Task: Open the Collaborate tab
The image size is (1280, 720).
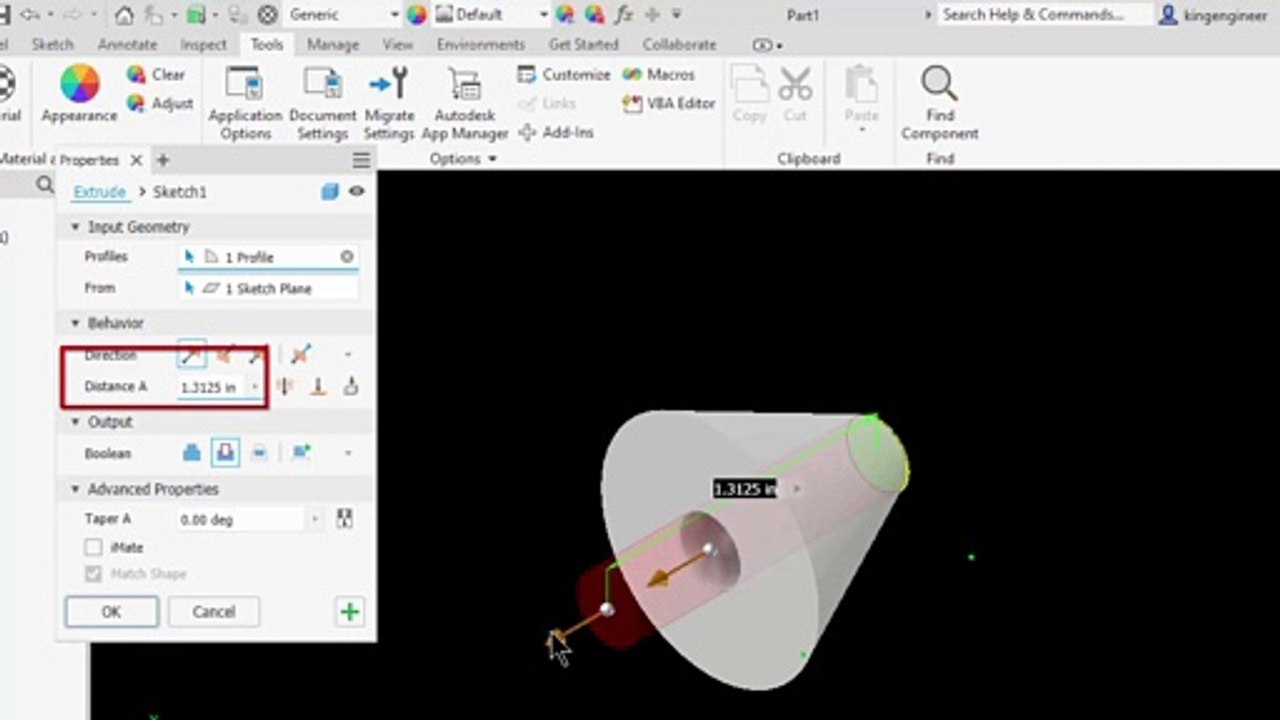Action: click(679, 44)
